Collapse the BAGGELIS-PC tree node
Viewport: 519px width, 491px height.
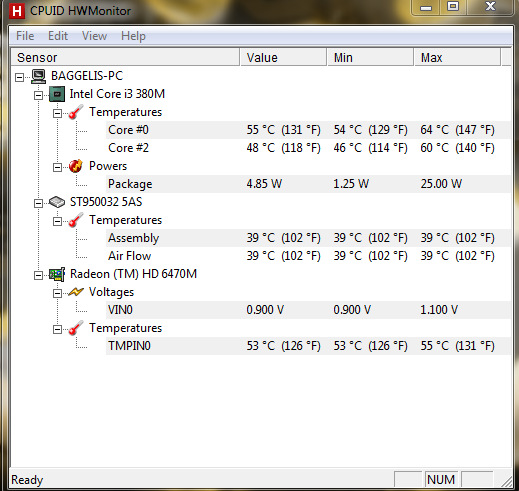20,78
